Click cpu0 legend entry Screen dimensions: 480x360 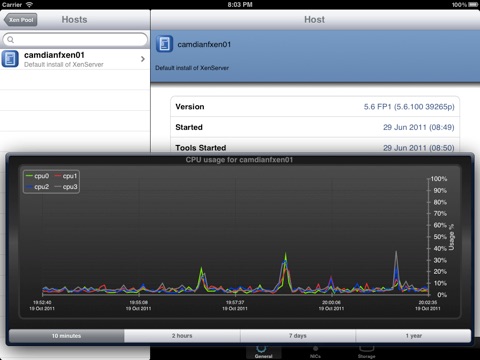[x=37, y=176]
